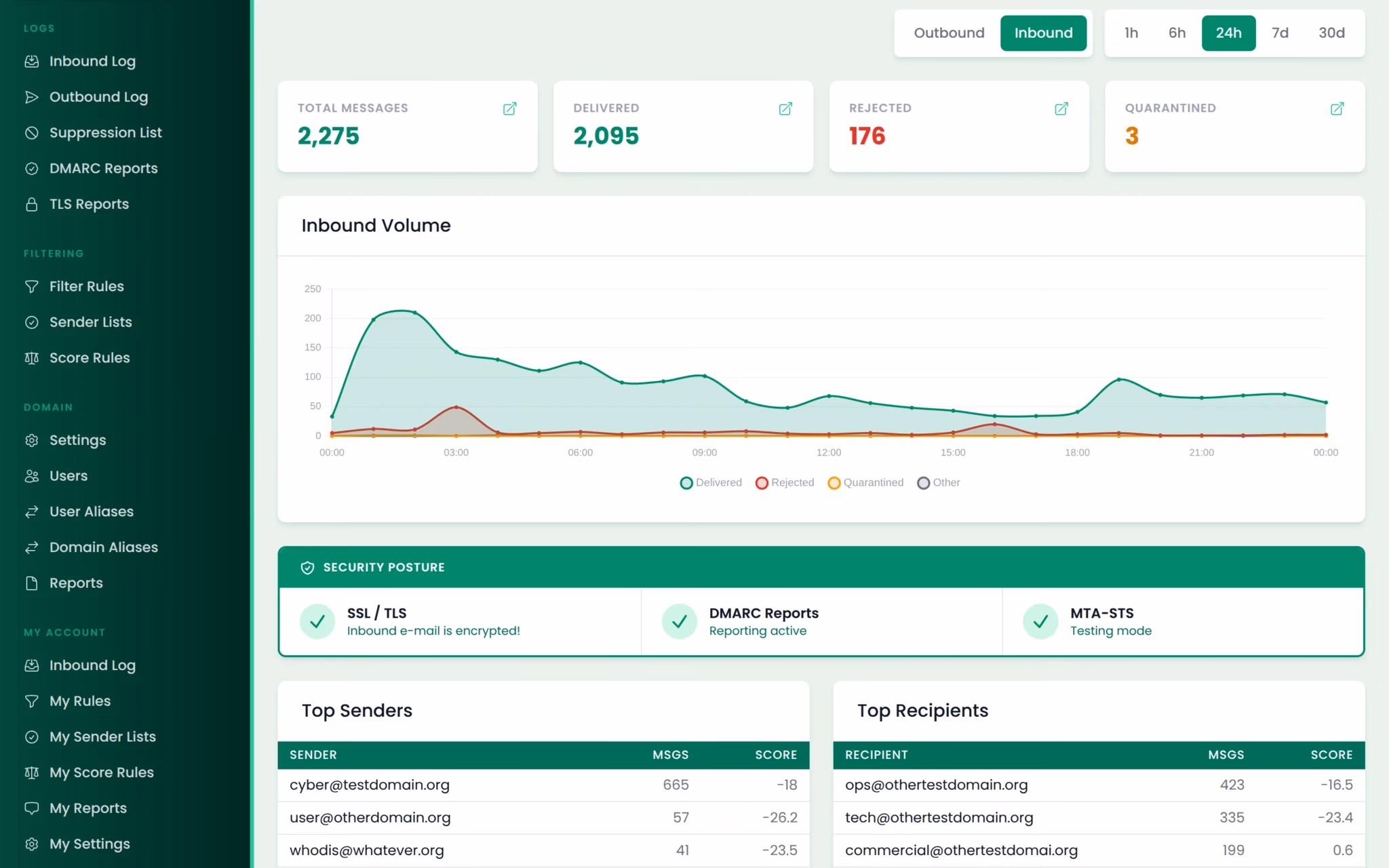This screenshot has width=1389, height=868.
Task: Select the Inbound traffic toggle
Action: pos(1043,33)
